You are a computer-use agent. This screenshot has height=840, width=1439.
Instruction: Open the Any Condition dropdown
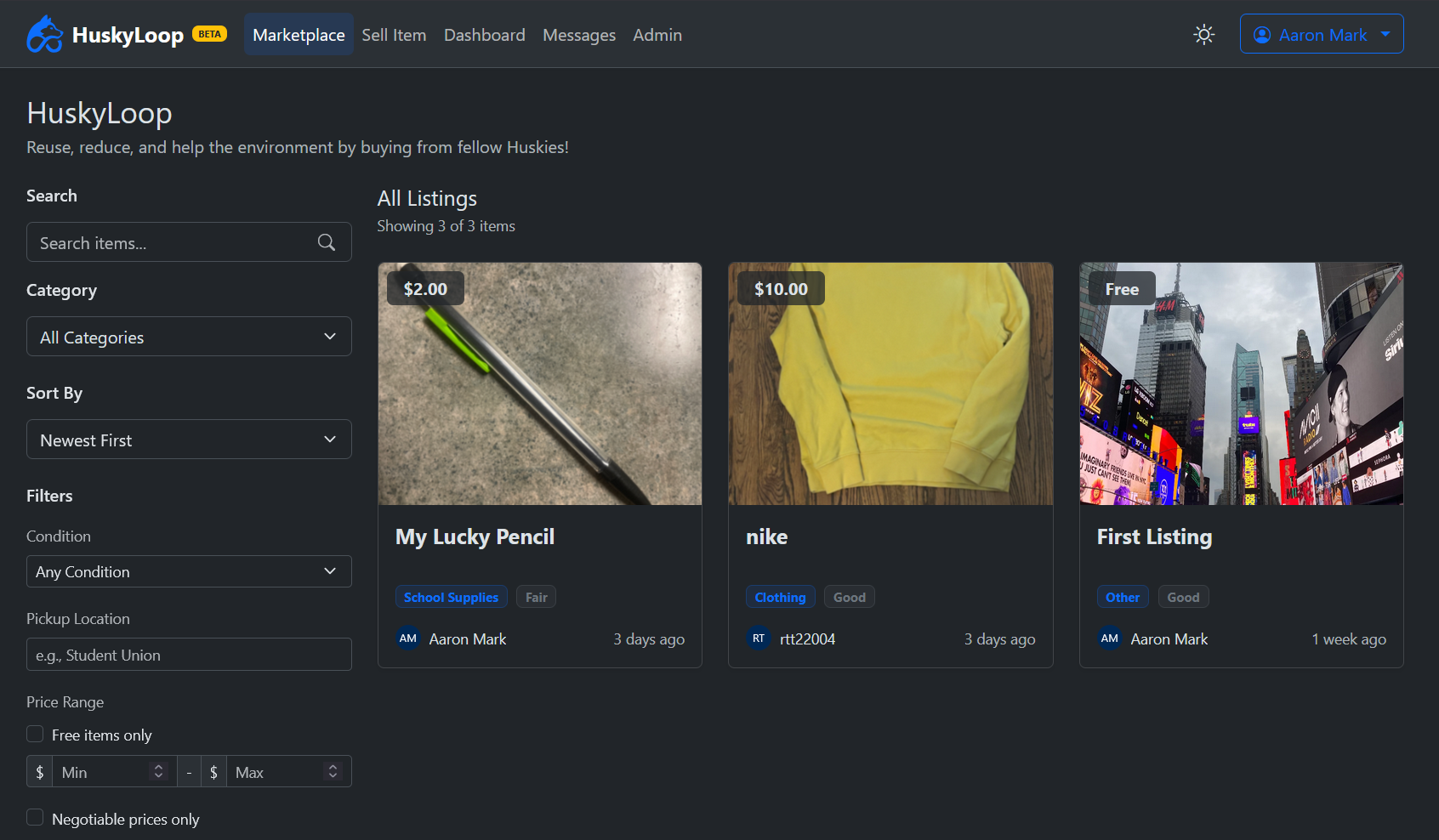pyautogui.click(x=189, y=571)
